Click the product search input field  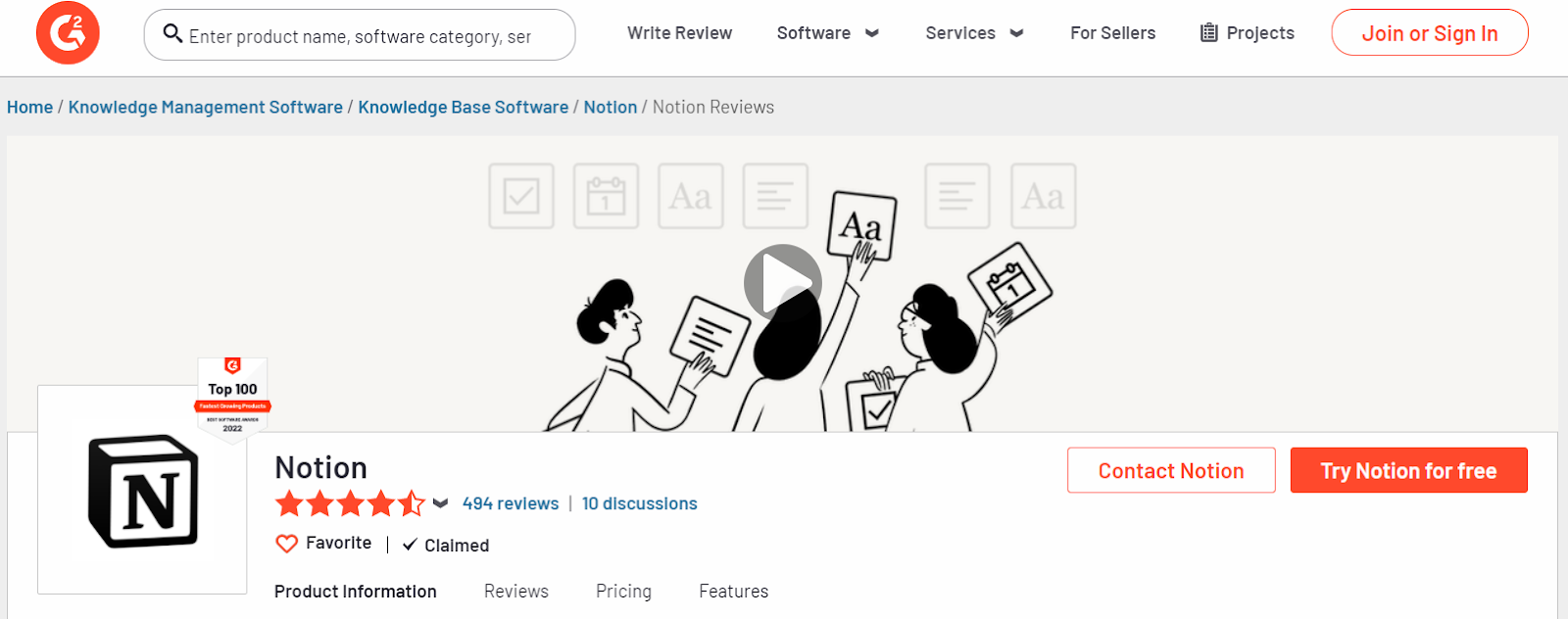pos(360,35)
